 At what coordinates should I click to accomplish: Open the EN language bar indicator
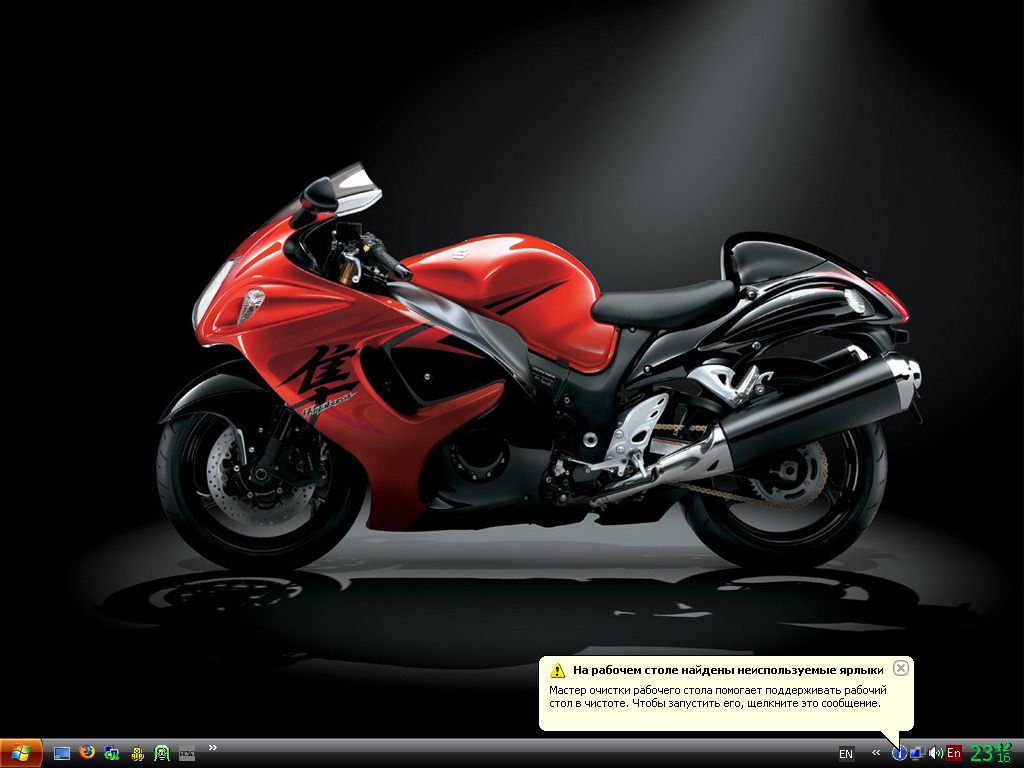(846, 754)
